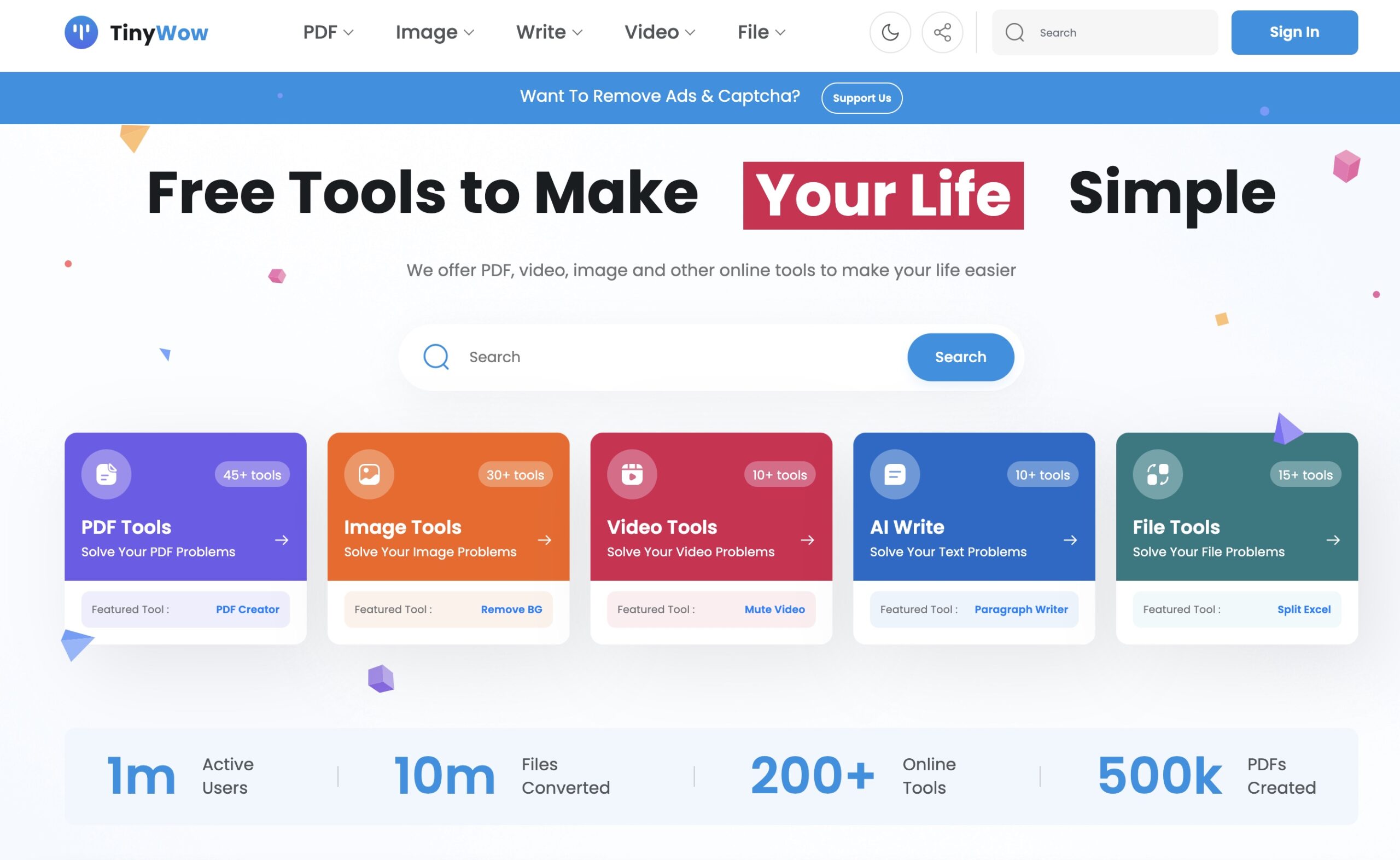Click the blue Search button
The width and height of the screenshot is (1400, 860).
coord(960,357)
